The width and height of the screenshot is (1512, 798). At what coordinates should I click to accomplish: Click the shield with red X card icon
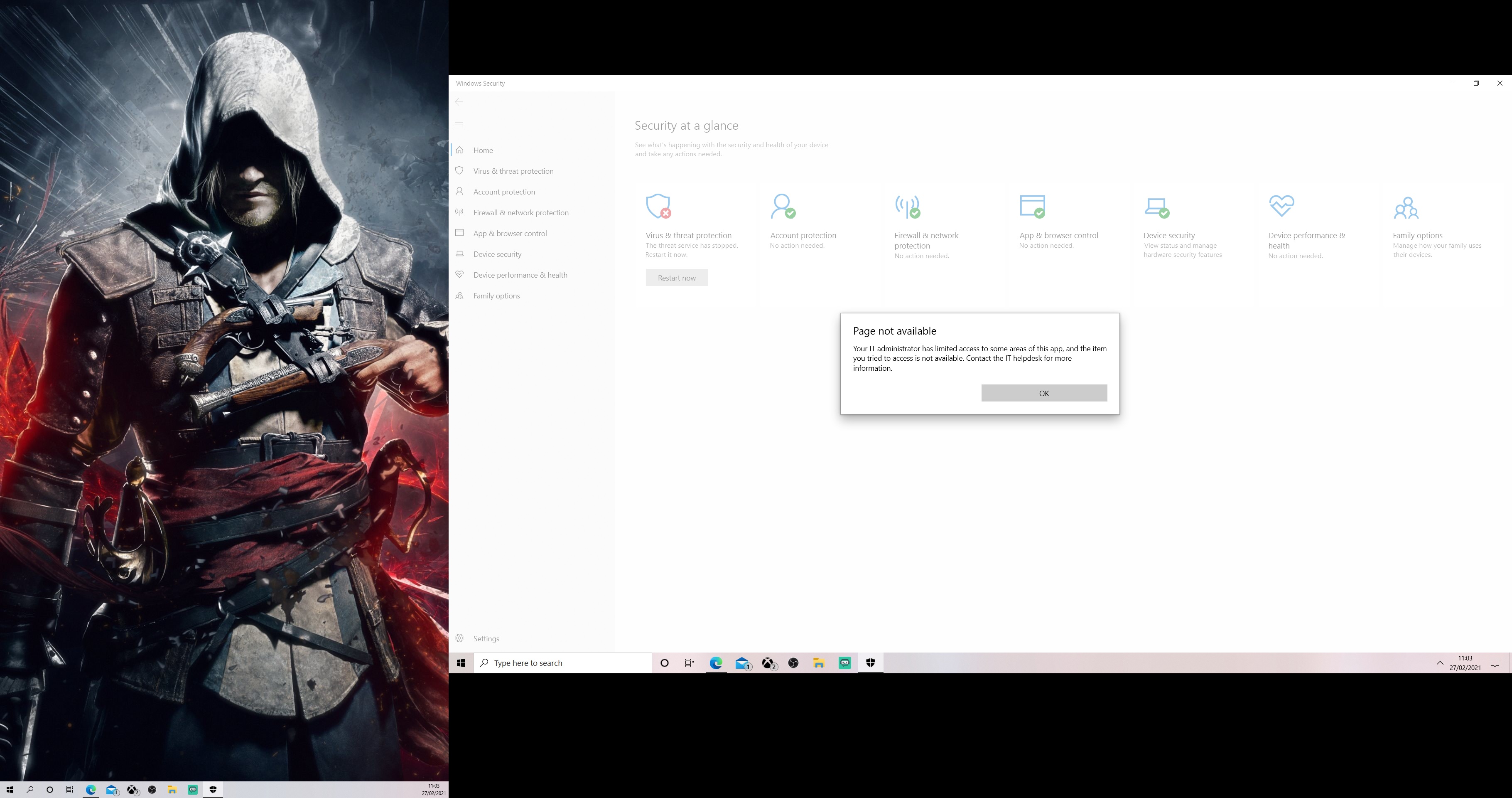[x=658, y=206]
